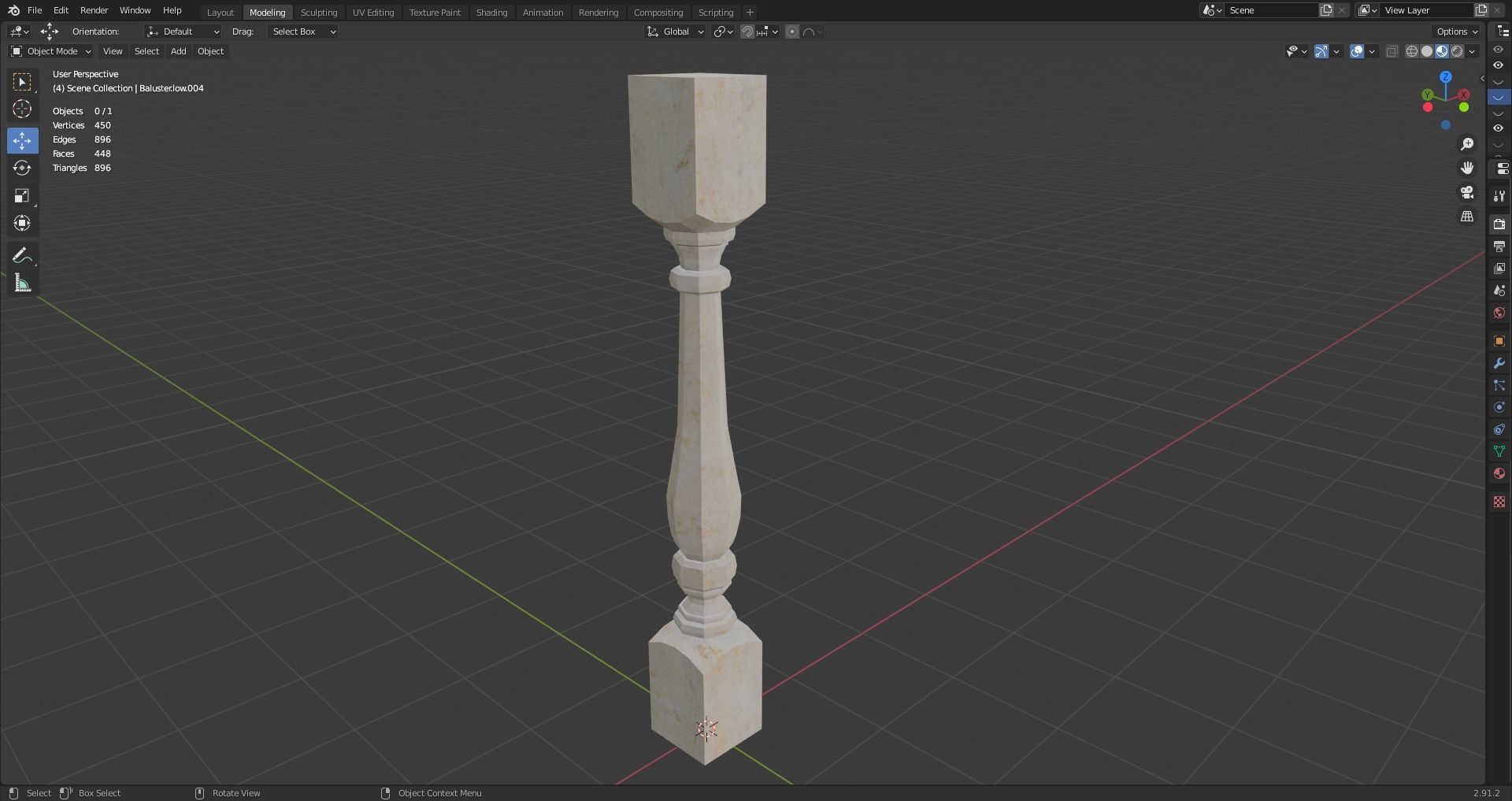1512x801 pixels.
Task: Open the Texture properties tab (checker)
Action: (1499, 502)
